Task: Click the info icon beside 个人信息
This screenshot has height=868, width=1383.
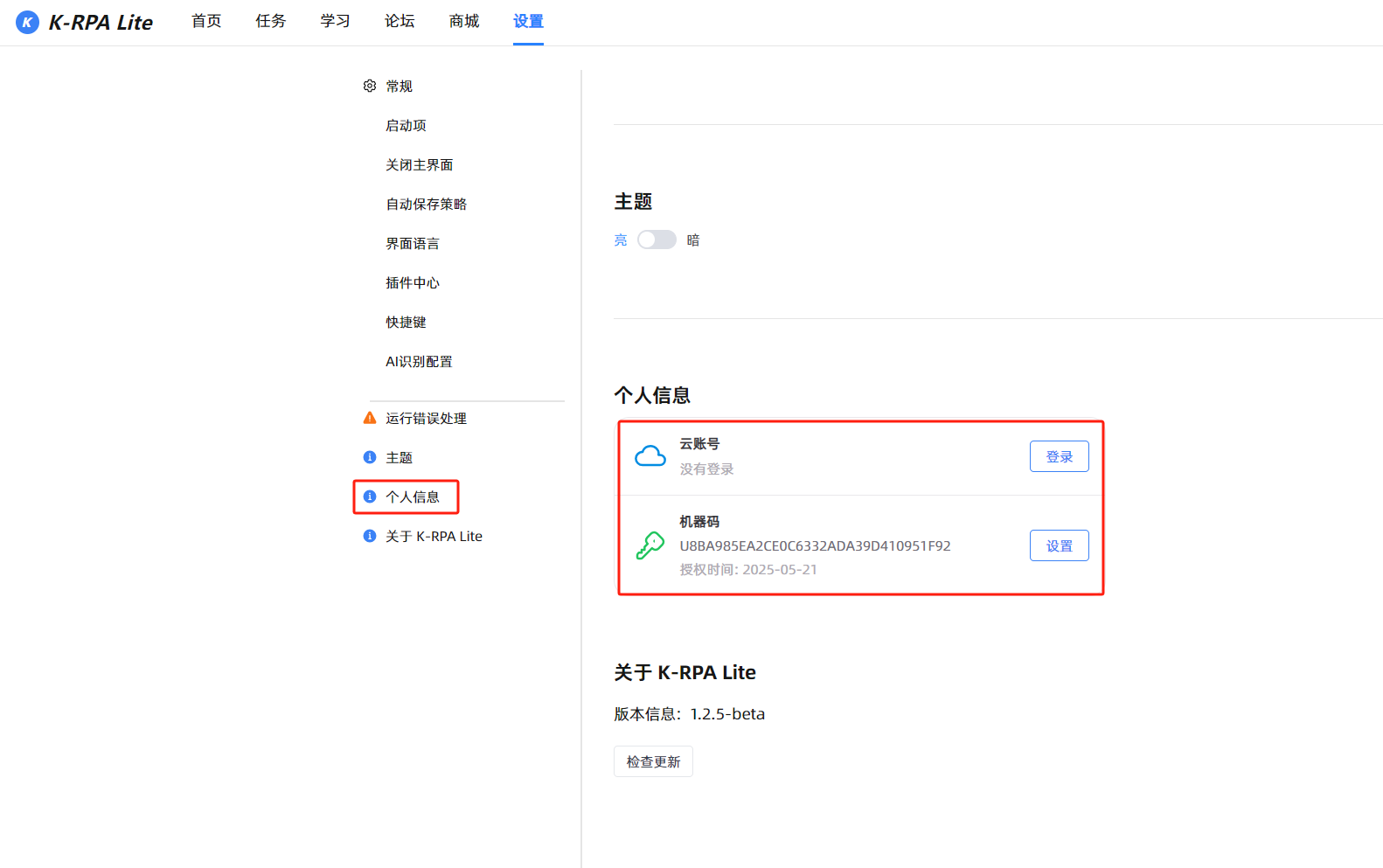Action: [370, 496]
